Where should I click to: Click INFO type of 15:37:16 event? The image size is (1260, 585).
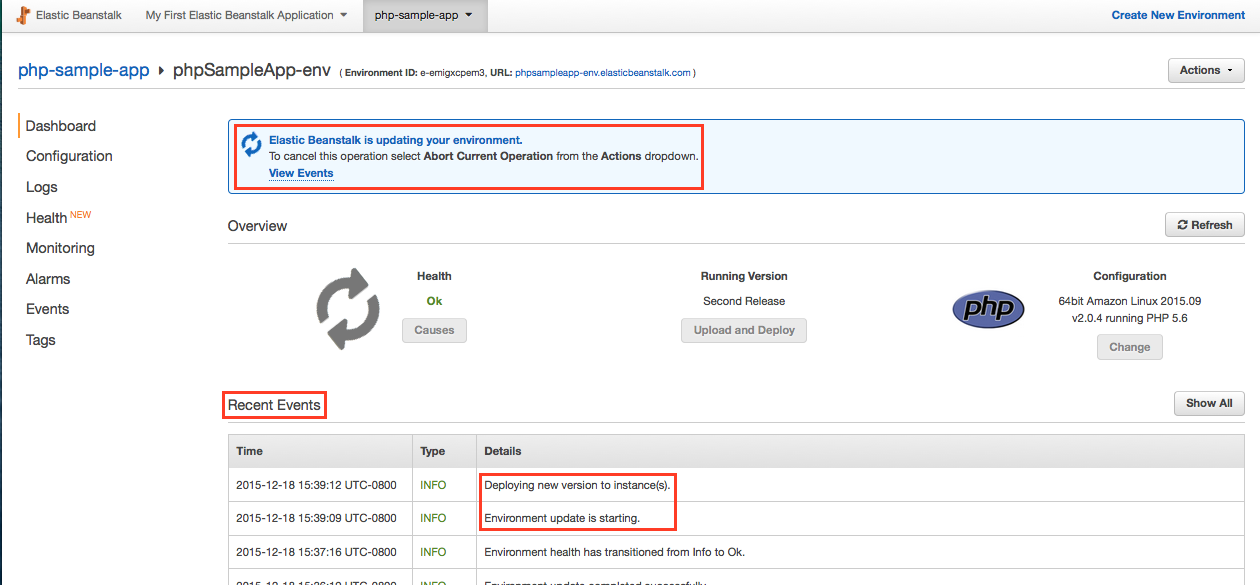tap(433, 552)
